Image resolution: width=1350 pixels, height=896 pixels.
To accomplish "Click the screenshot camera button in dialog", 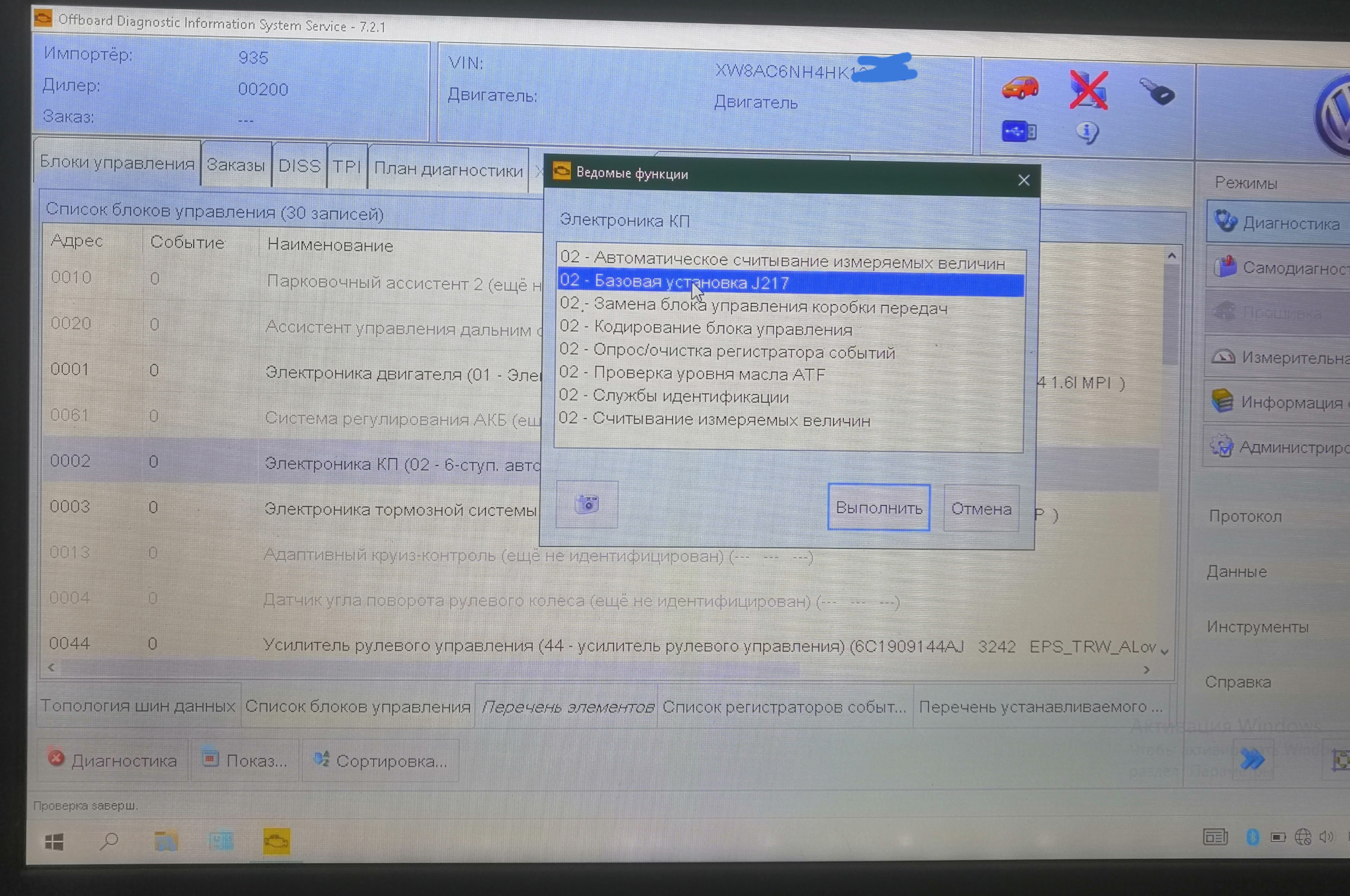I will click(x=586, y=504).
